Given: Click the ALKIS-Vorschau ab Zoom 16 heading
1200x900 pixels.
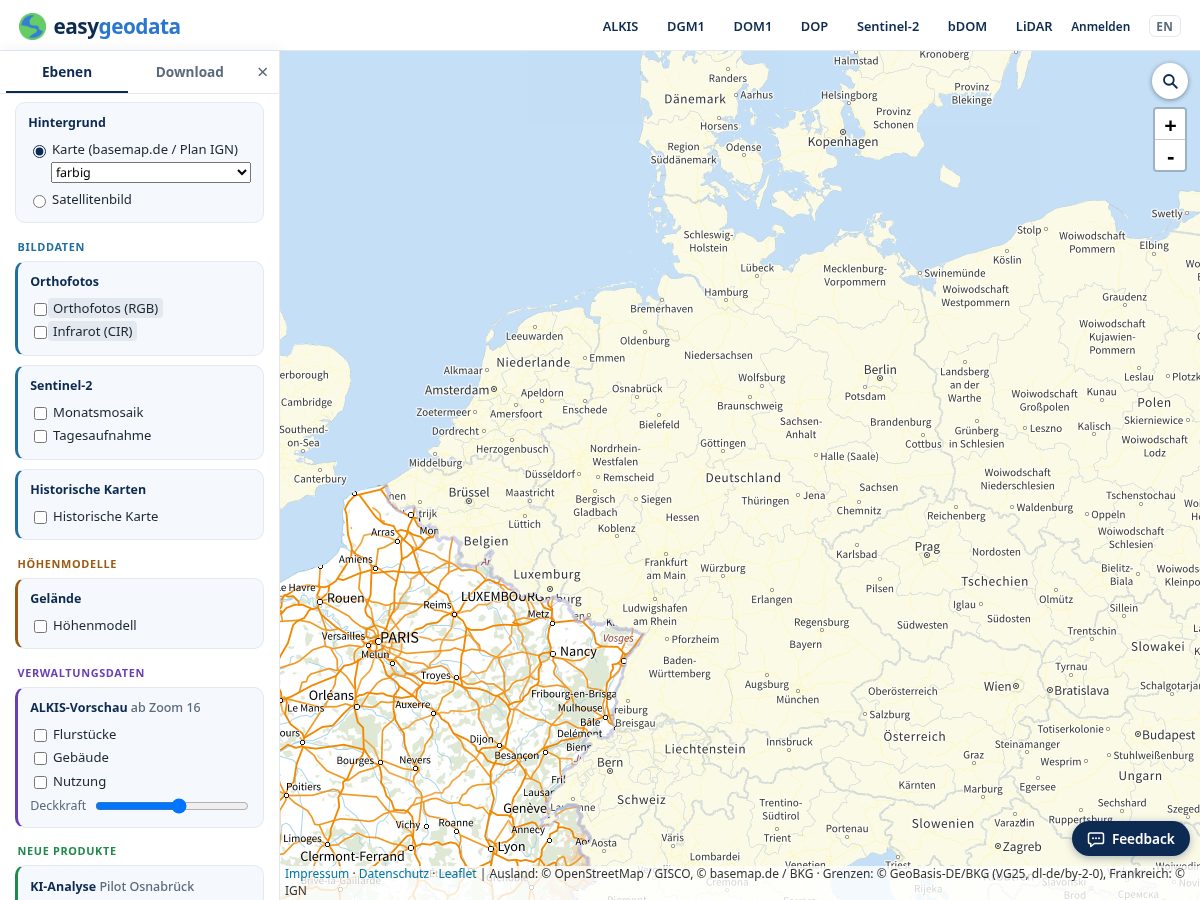Looking at the screenshot, I should pyautogui.click(x=115, y=707).
